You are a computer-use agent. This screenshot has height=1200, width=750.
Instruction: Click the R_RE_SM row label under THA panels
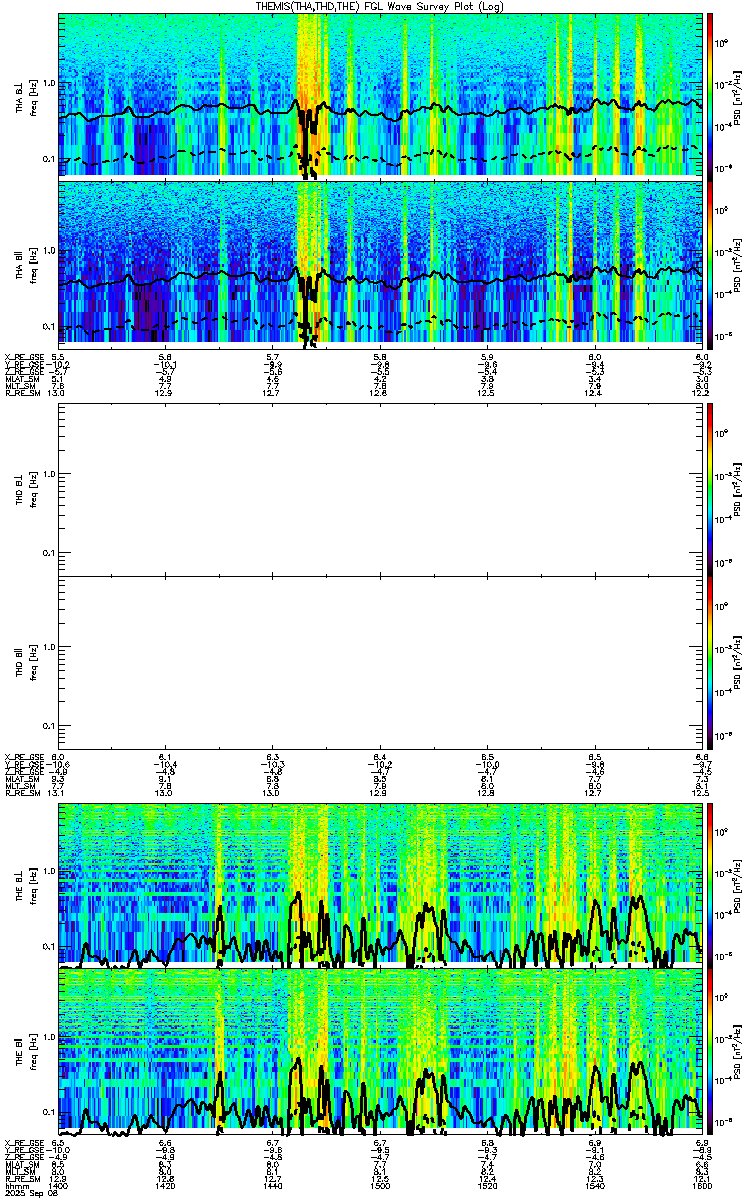(23, 393)
